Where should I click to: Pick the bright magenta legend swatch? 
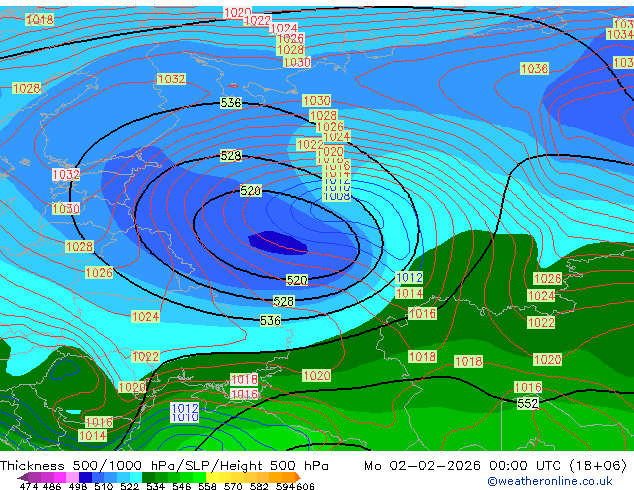[60, 477]
